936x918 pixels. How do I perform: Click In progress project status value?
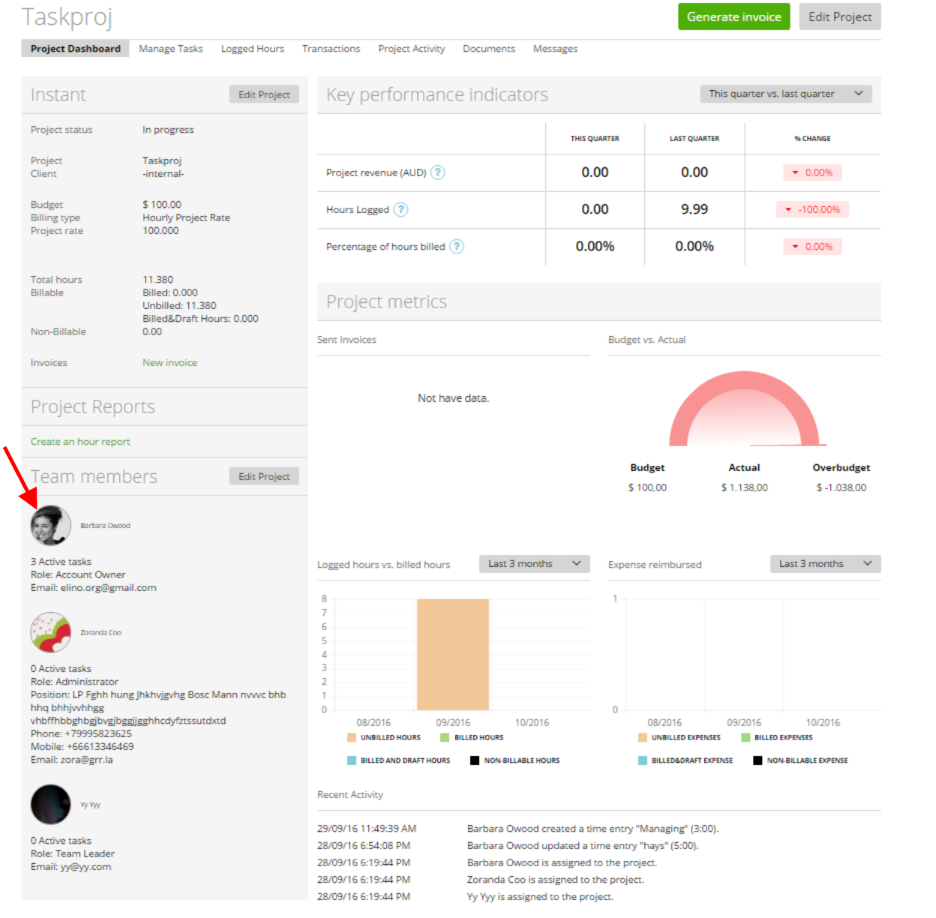tap(168, 130)
